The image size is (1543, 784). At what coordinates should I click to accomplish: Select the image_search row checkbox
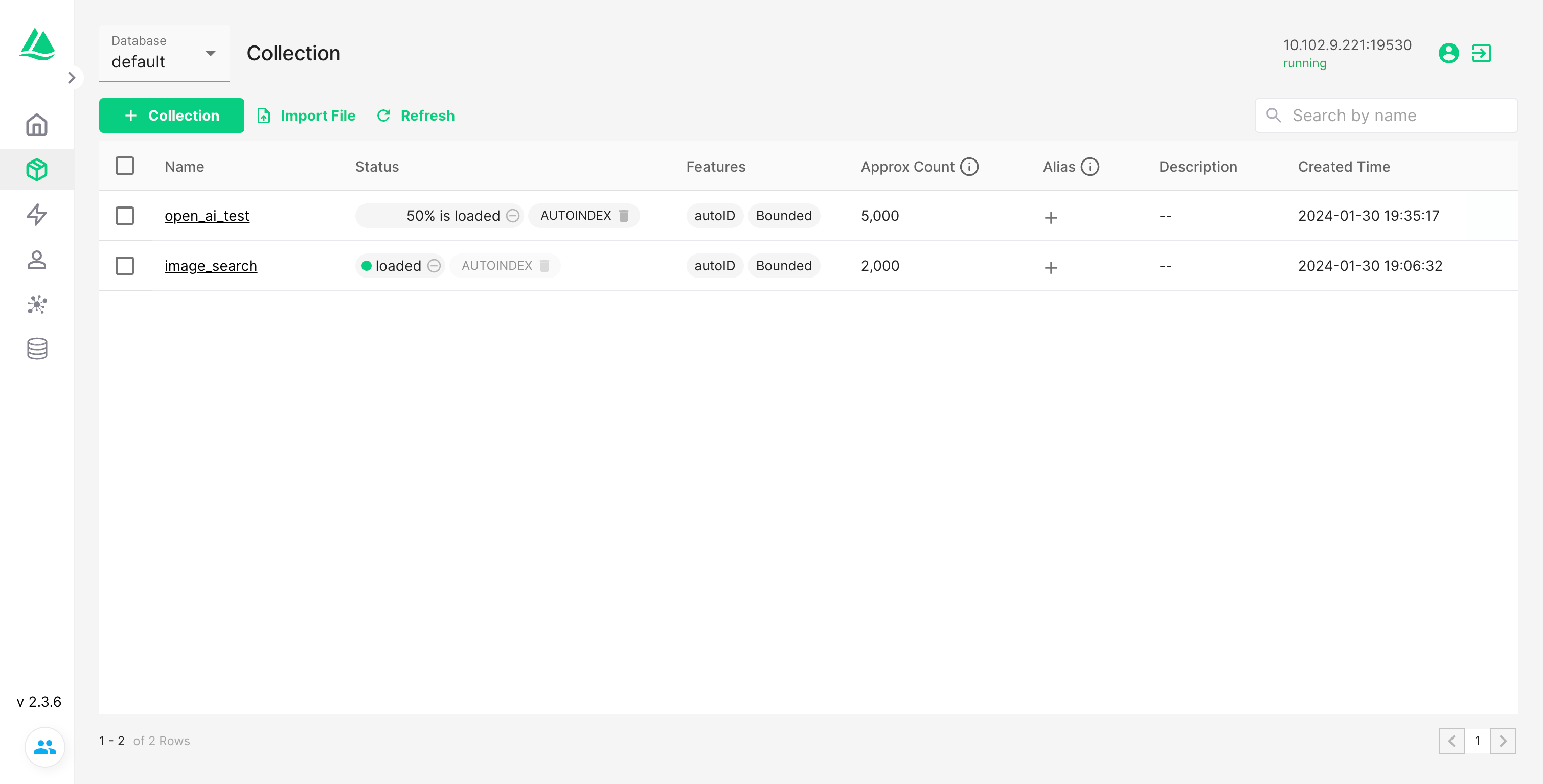pos(125,266)
